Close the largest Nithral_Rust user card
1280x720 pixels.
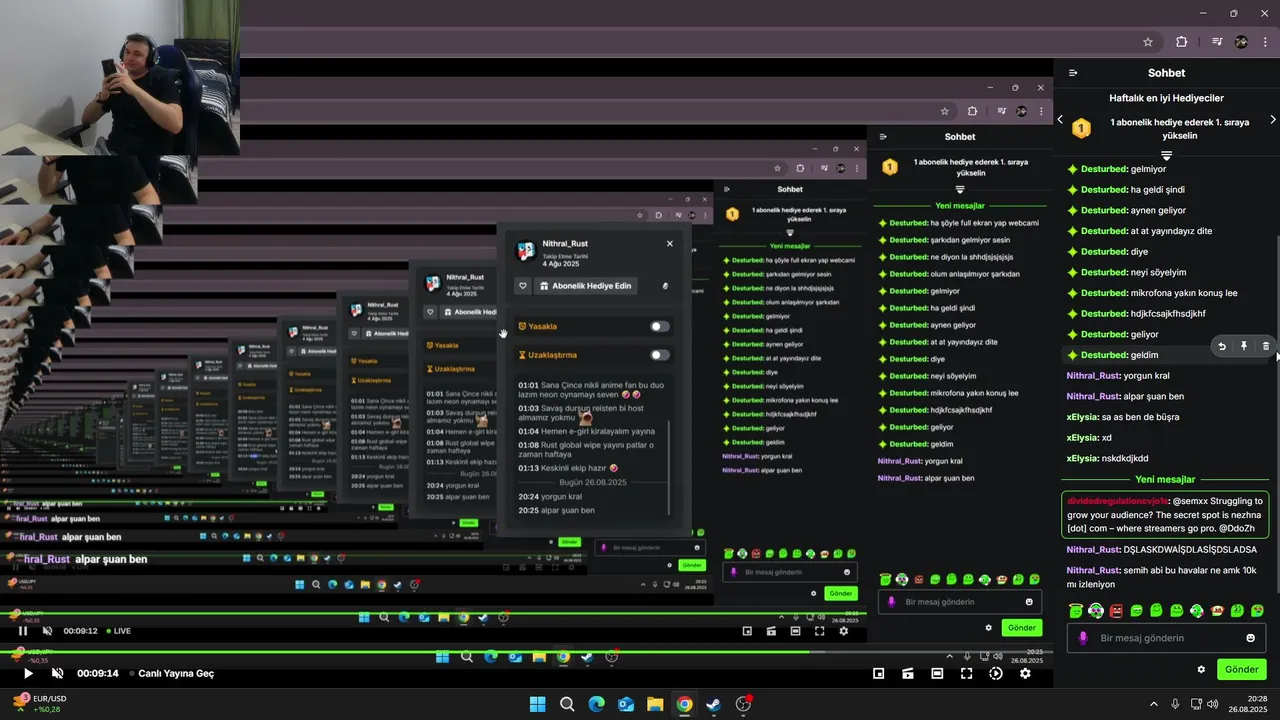click(x=670, y=244)
